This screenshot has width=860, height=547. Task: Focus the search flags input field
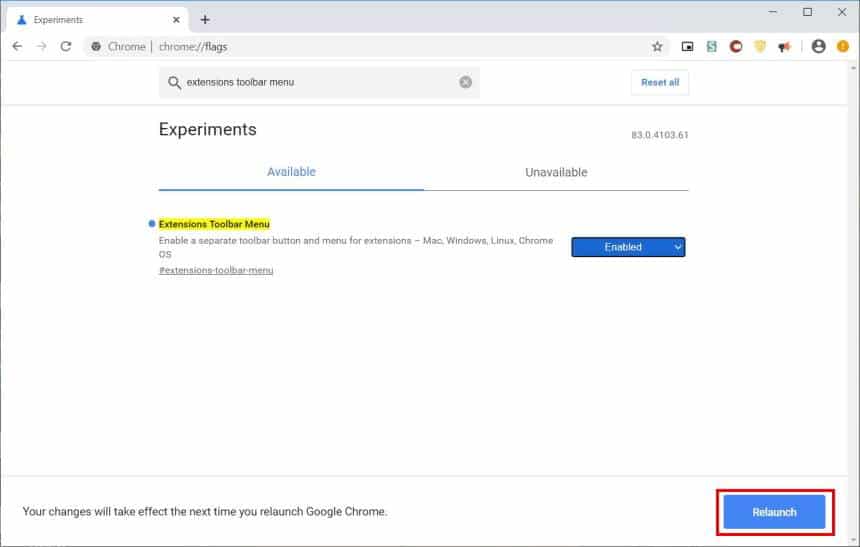coord(319,82)
